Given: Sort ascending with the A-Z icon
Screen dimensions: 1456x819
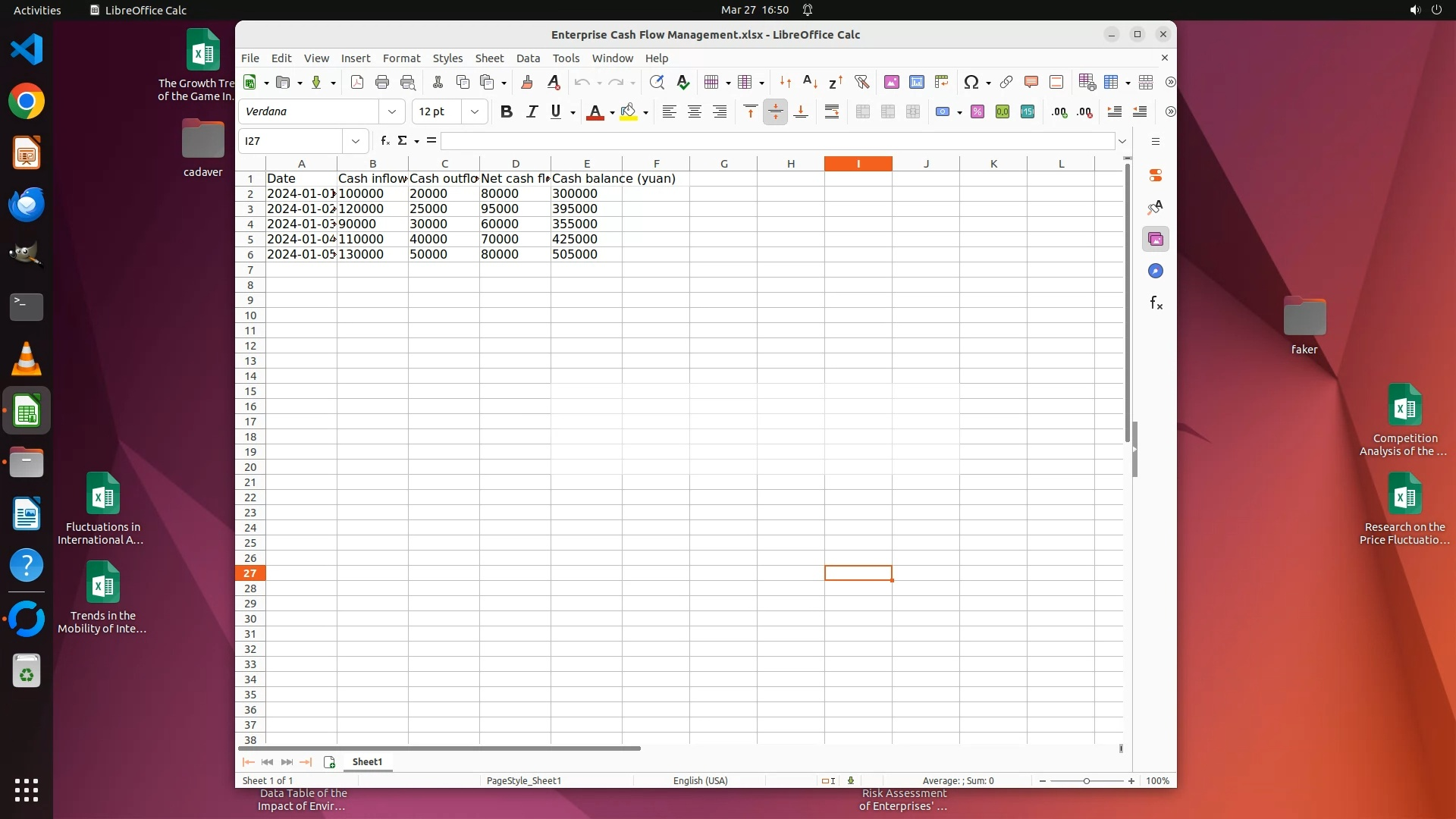Looking at the screenshot, I should [x=810, y=82].
